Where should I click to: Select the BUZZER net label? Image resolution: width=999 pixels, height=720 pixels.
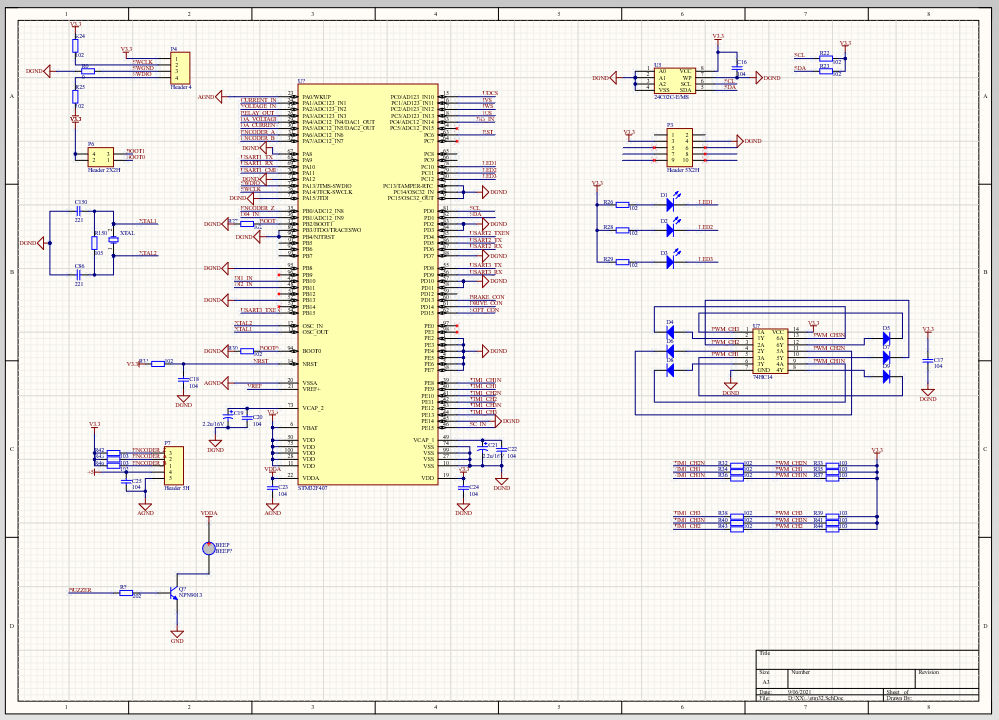tap(80, 591)
